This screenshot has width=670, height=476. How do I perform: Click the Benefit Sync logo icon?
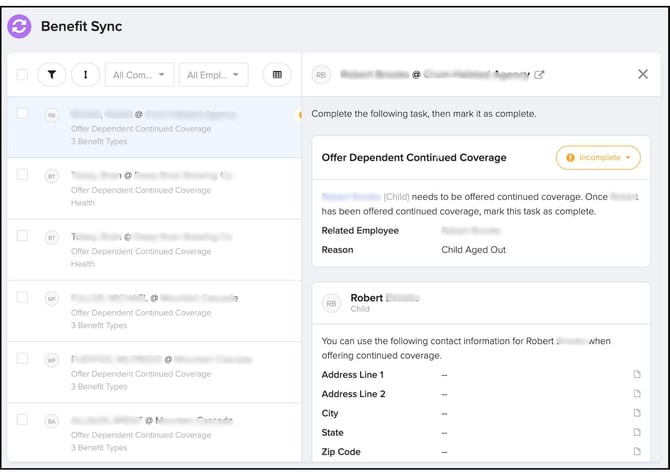[19, 26]
